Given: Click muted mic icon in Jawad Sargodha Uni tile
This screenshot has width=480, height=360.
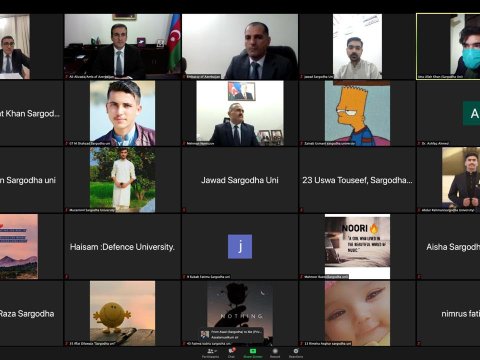Looking at the screenshot, I should [184, 210].
